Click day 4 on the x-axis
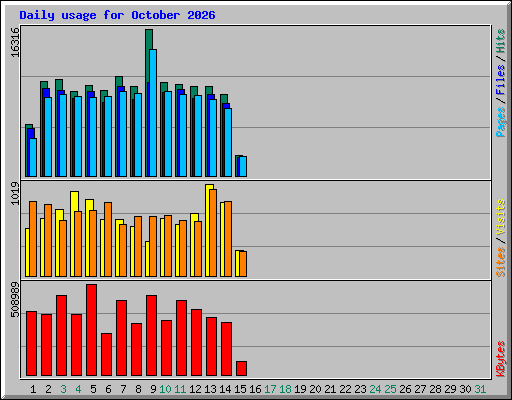Viewport: 512px width, 400px height. click(x=78, y=389)
